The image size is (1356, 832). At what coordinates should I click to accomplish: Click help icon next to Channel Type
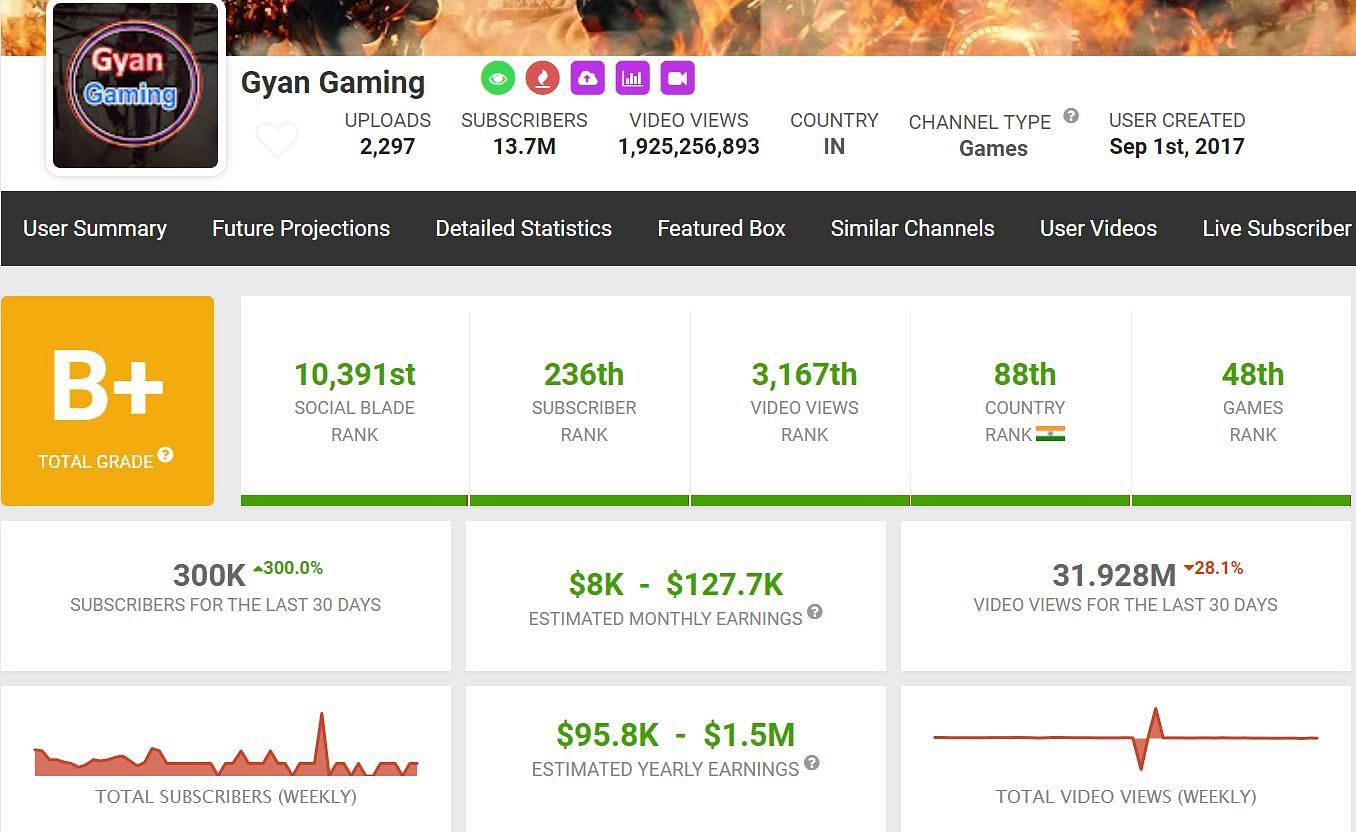click(x=1071, y=116)
